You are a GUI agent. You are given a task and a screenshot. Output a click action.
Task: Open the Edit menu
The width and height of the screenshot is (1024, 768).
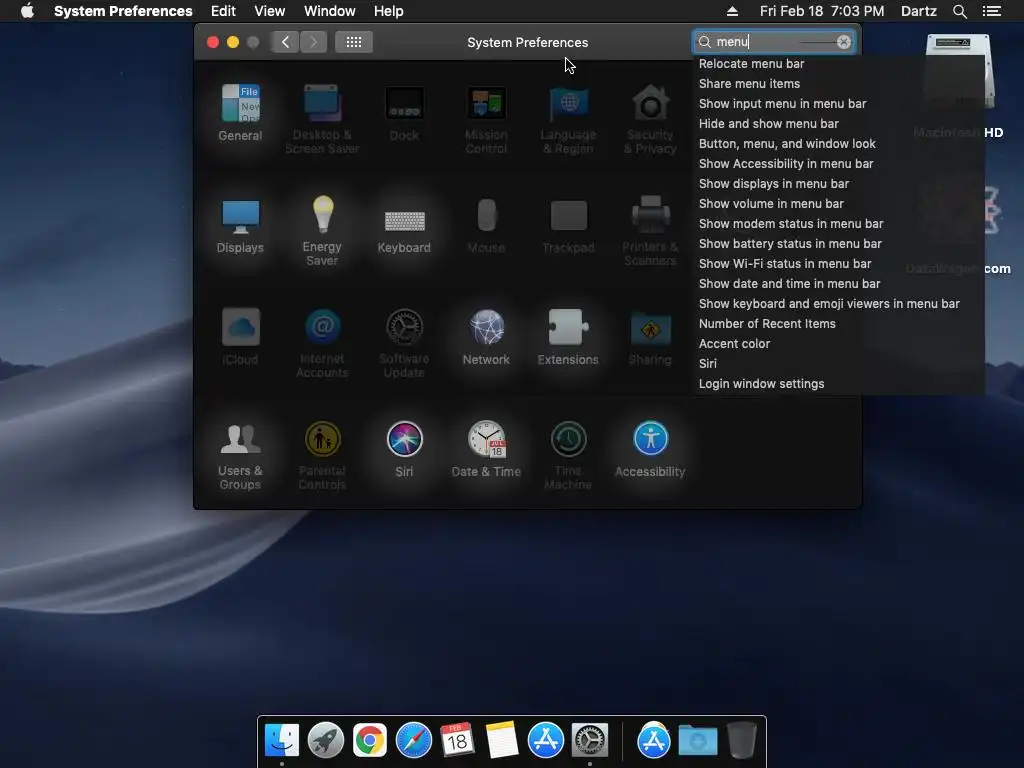click(x=223, y=11)
